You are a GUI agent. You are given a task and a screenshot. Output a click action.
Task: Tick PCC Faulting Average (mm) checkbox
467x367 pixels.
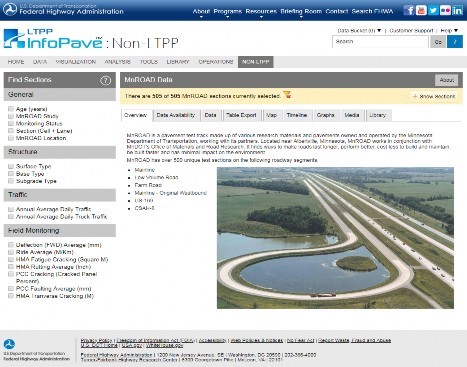click(x=11, y=289)
